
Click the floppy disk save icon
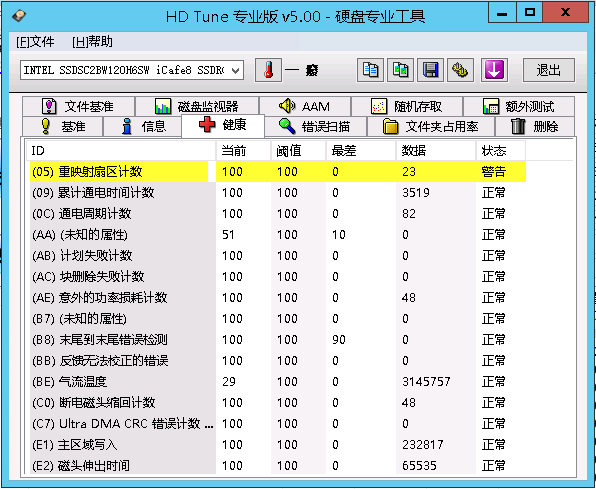[x=430, y=70]
